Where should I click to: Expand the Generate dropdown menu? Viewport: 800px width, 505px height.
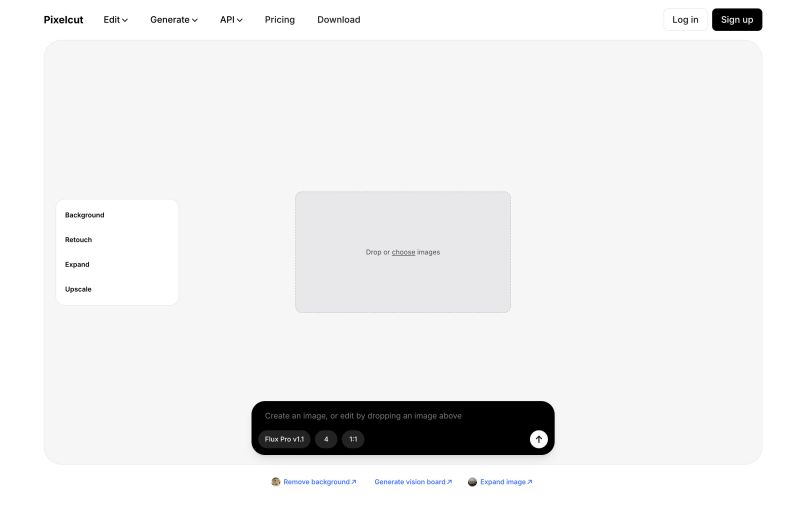tap(173, 20)
